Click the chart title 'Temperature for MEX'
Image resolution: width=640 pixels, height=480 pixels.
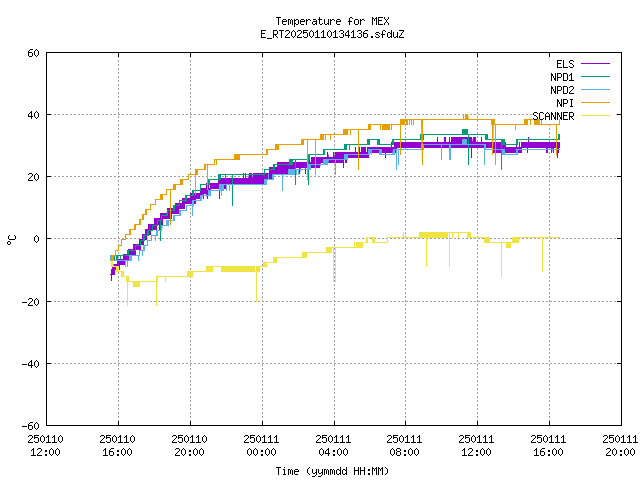pyautogui.click(x=332, y=21)
